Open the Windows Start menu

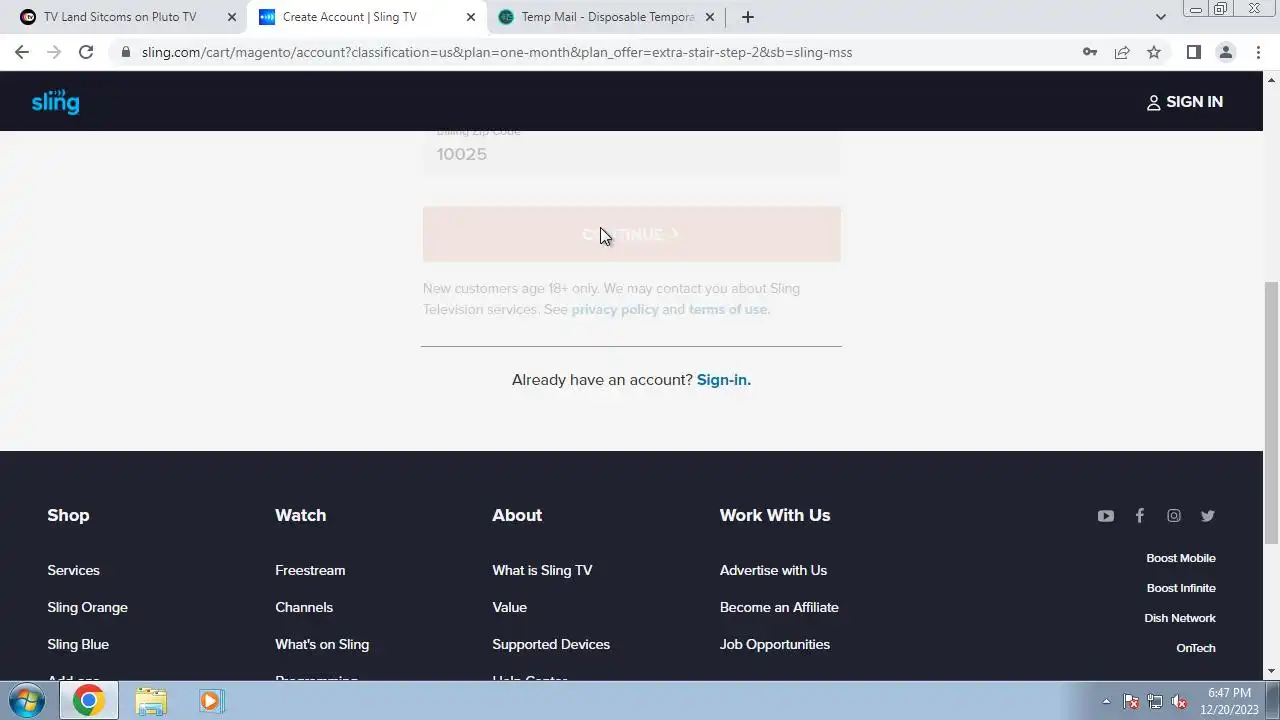pyautogui.click(x=27, y=701)
